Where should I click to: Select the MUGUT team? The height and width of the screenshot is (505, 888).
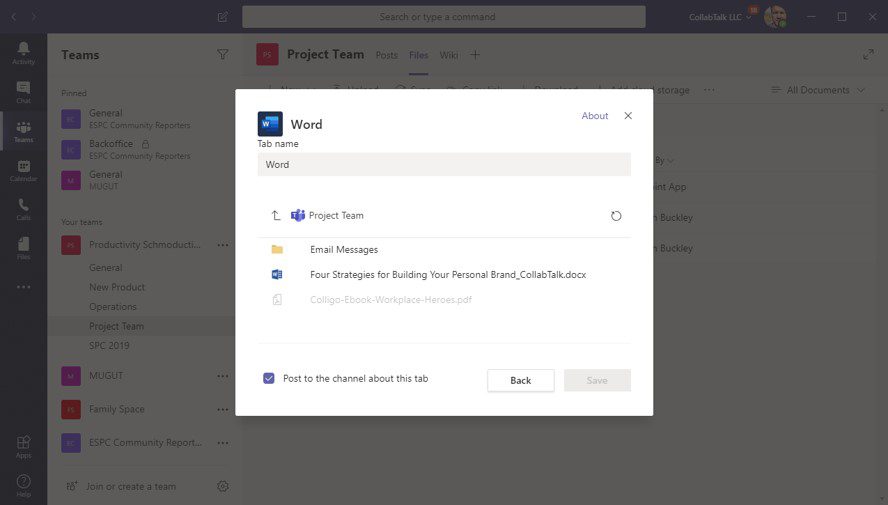click(x=106, y=376)
